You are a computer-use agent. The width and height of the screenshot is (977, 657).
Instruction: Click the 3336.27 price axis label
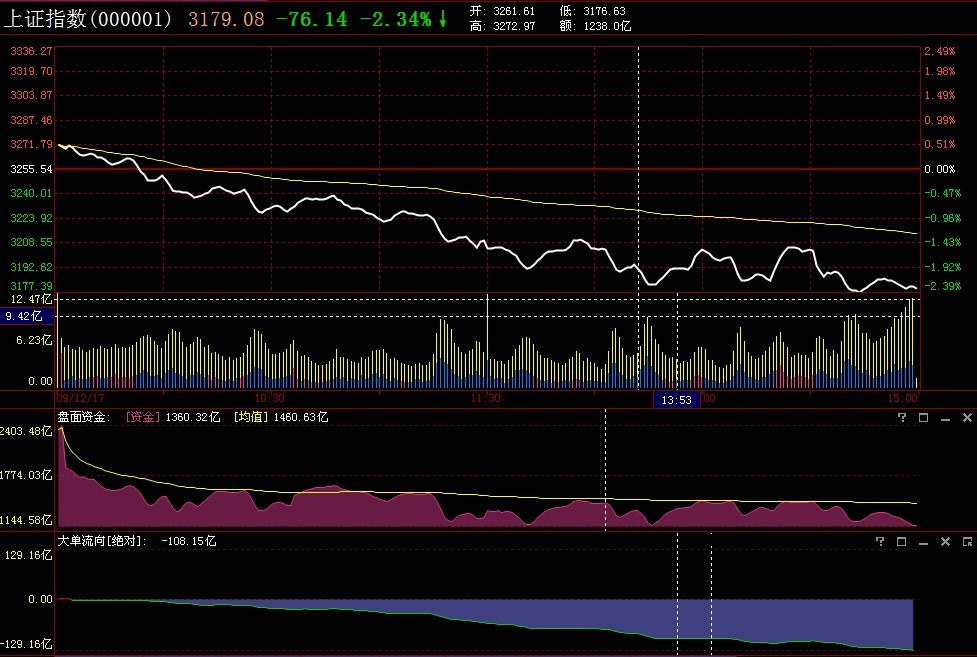pos(31,51)
